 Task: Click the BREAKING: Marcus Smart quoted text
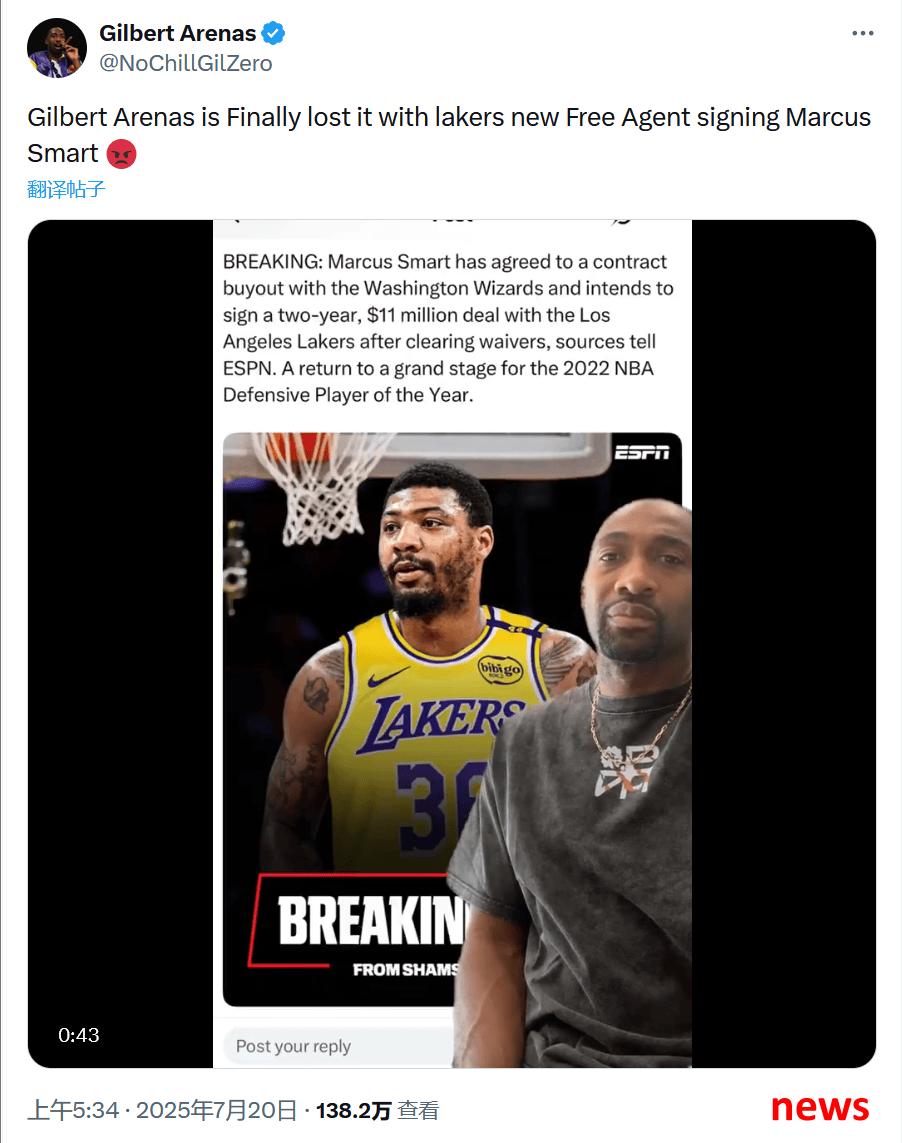pyautogui.click(x=448, y=328)
